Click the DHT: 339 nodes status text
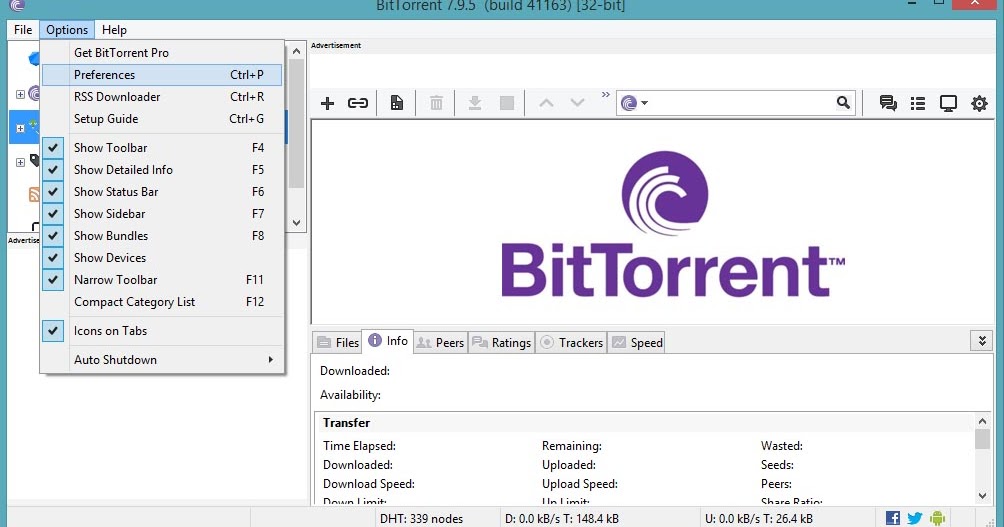The image size is (1004, 527). point(421,519)
